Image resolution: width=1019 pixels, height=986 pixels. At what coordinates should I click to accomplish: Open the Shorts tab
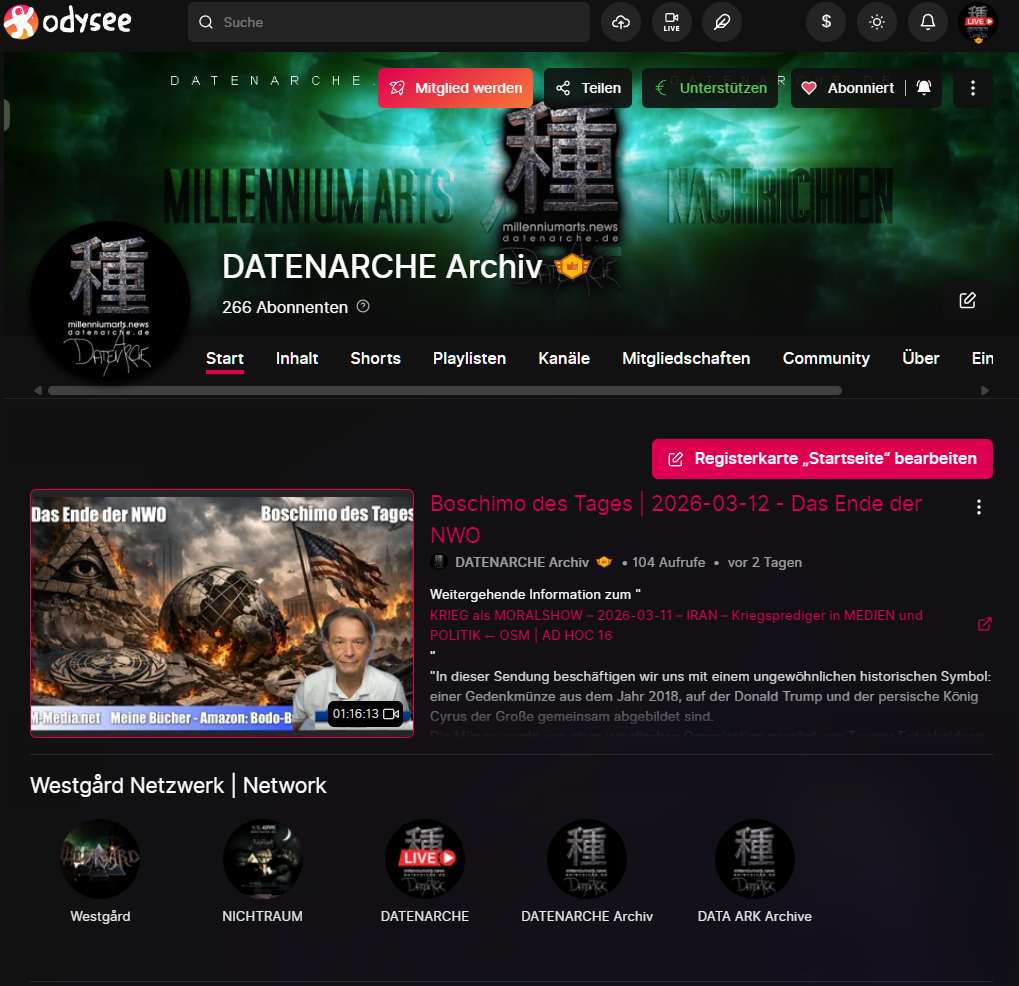point(376,358)
